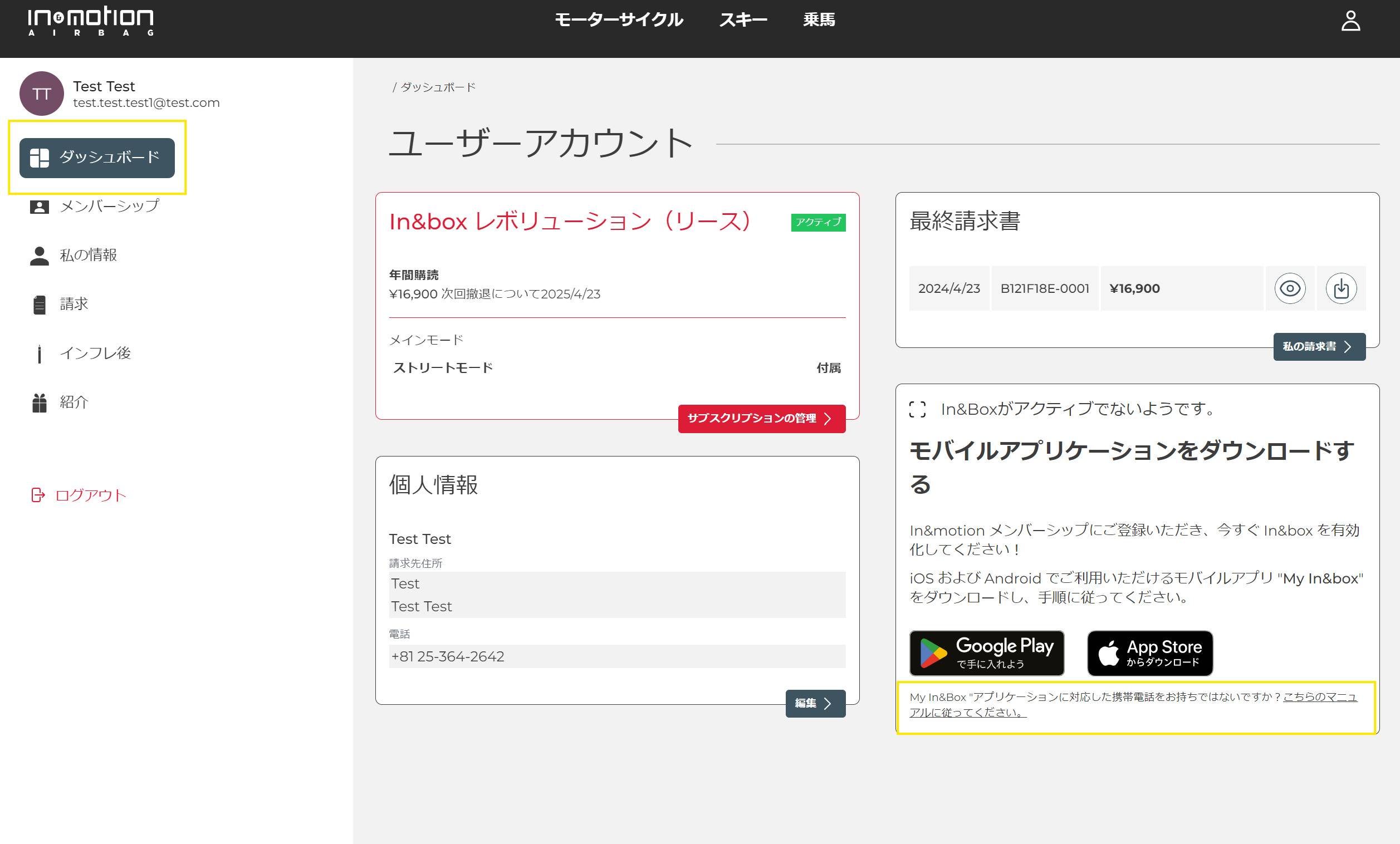Viewport: 1400px width, 844px height.
Task: Open the 紹介 referral gift icon
Action: [x=39, y=402]
